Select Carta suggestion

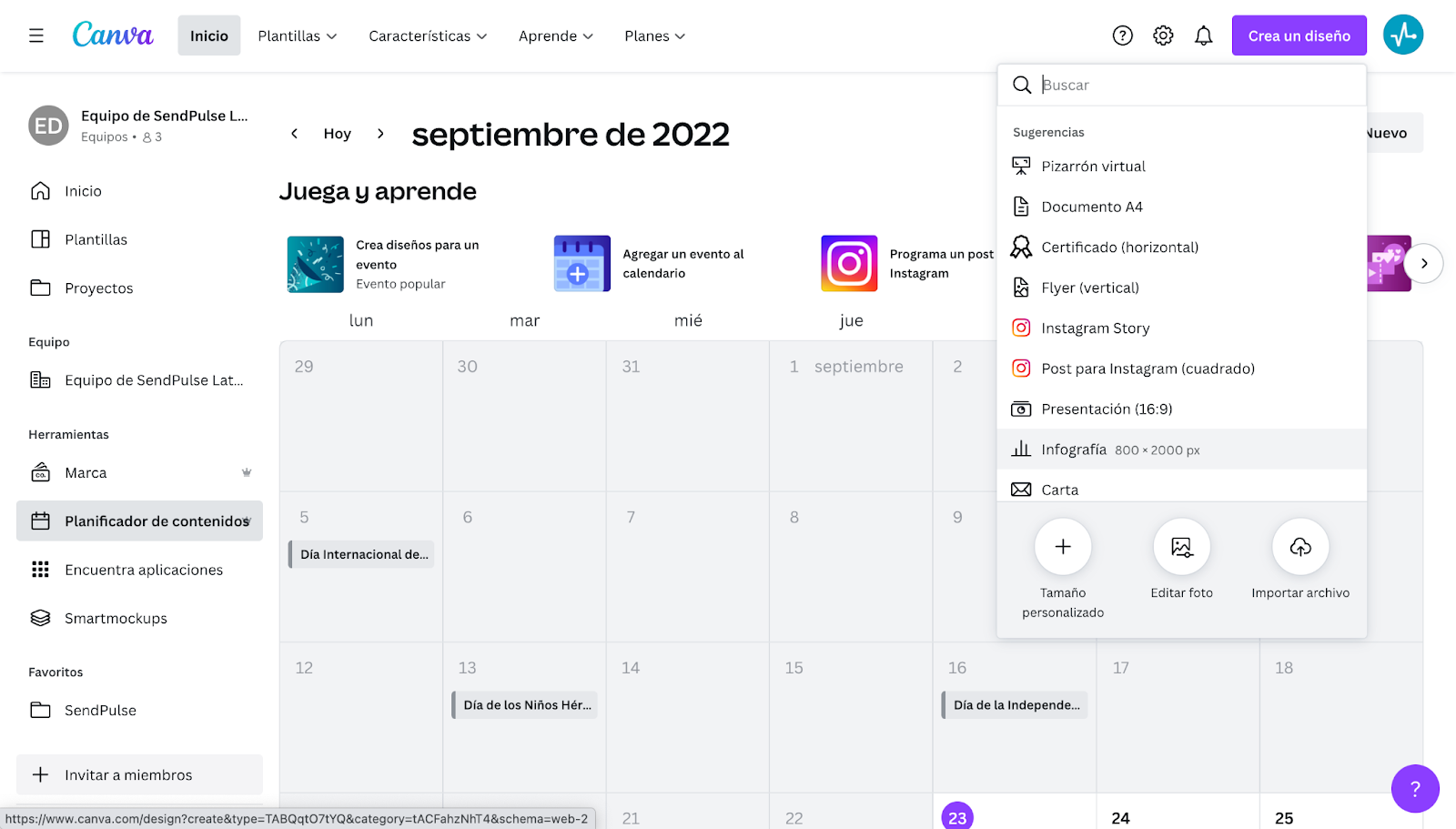[1182, 487]
